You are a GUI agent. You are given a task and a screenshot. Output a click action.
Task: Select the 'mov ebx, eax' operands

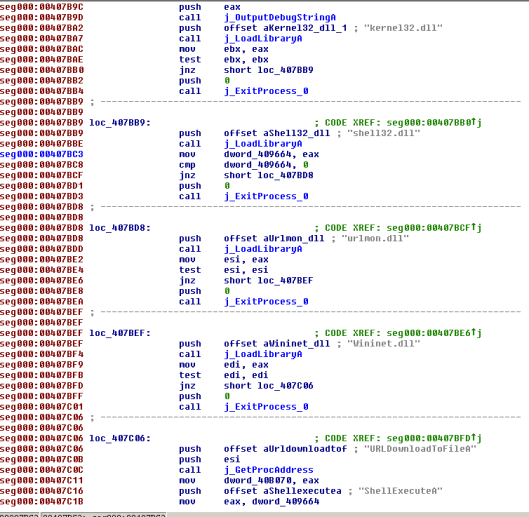point(246,49)
